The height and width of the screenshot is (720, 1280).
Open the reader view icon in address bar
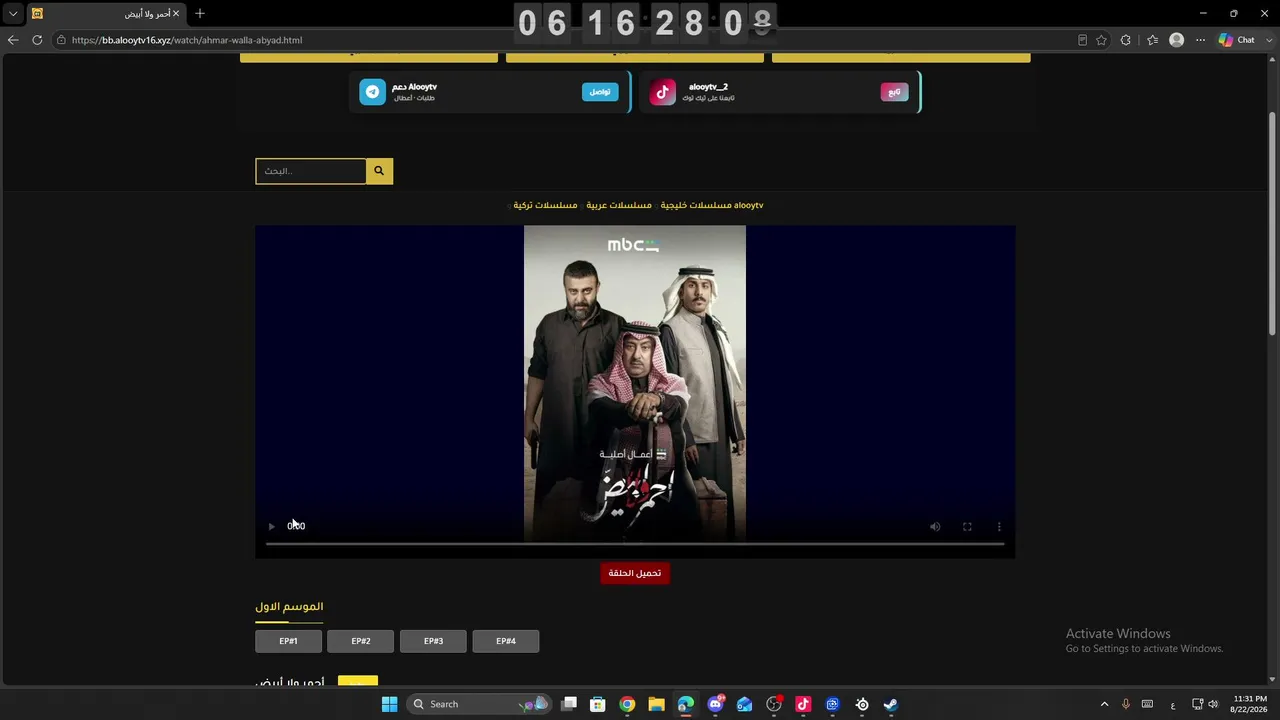click(x=1082, y=40)
